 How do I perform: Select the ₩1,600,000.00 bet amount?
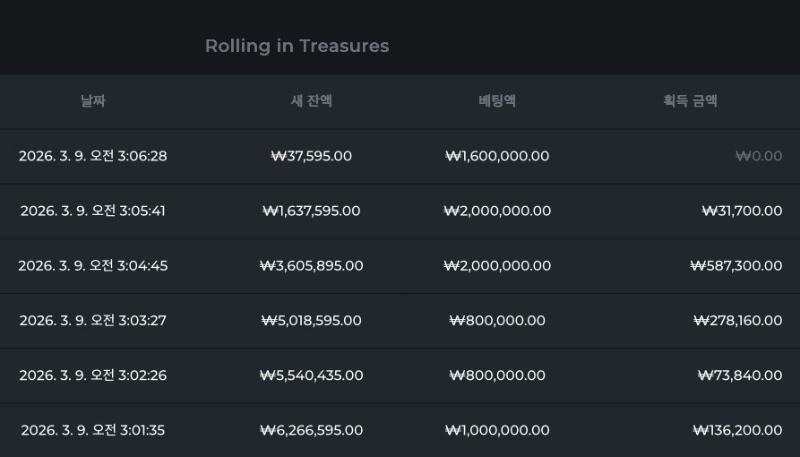click(497, 156)
